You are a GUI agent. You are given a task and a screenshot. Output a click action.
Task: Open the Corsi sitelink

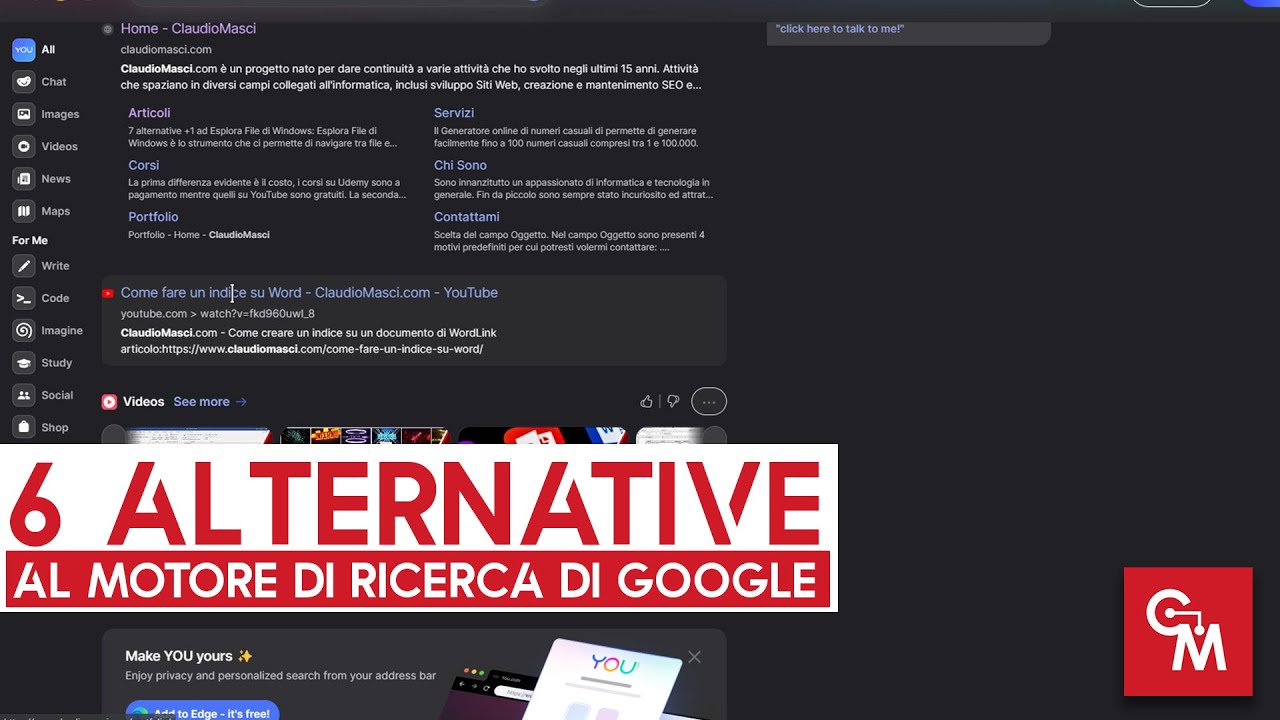(x=143, y=165)
